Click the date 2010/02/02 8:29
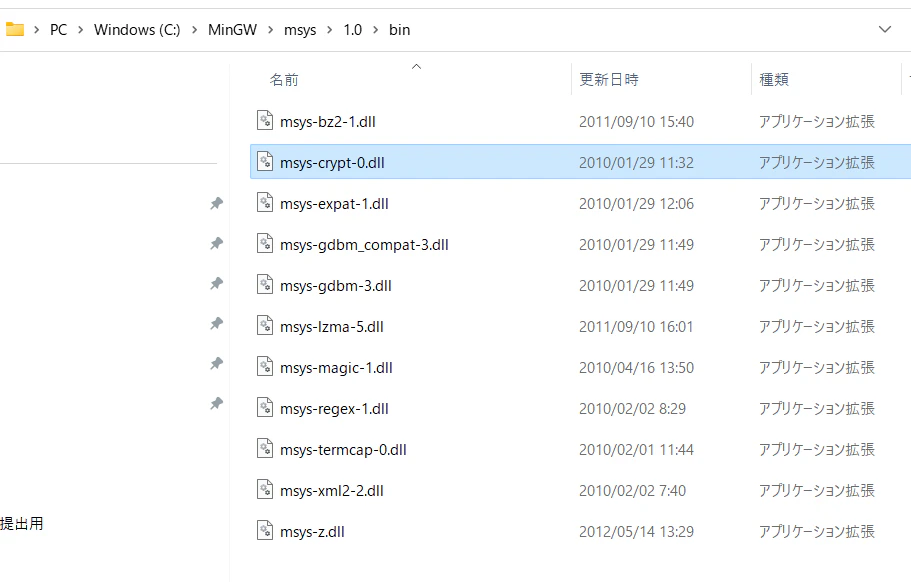 click(x=632, y=409)
